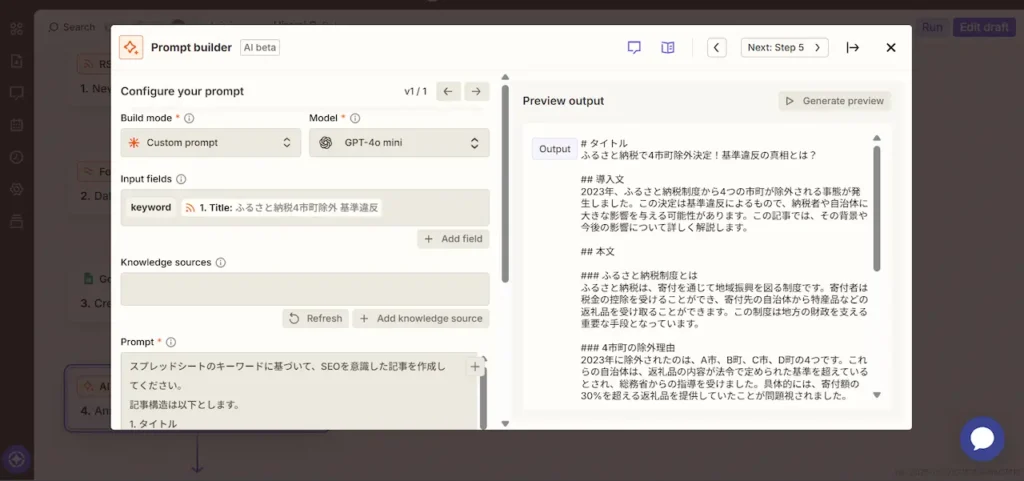The height and width of the screenshot is (481, 1024).
Task: Click Build mode info icon
Action: tap(189, 118)
